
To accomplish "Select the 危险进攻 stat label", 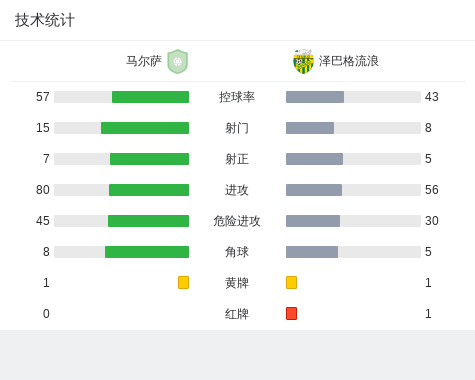I will [x=237, y=221].
